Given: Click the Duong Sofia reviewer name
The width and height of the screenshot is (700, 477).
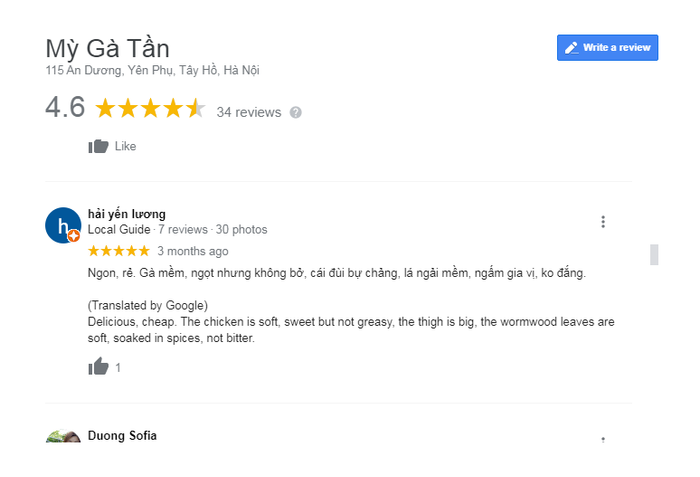Looking at the screenshot, I should pyautogui.click(x=122, y=436).
